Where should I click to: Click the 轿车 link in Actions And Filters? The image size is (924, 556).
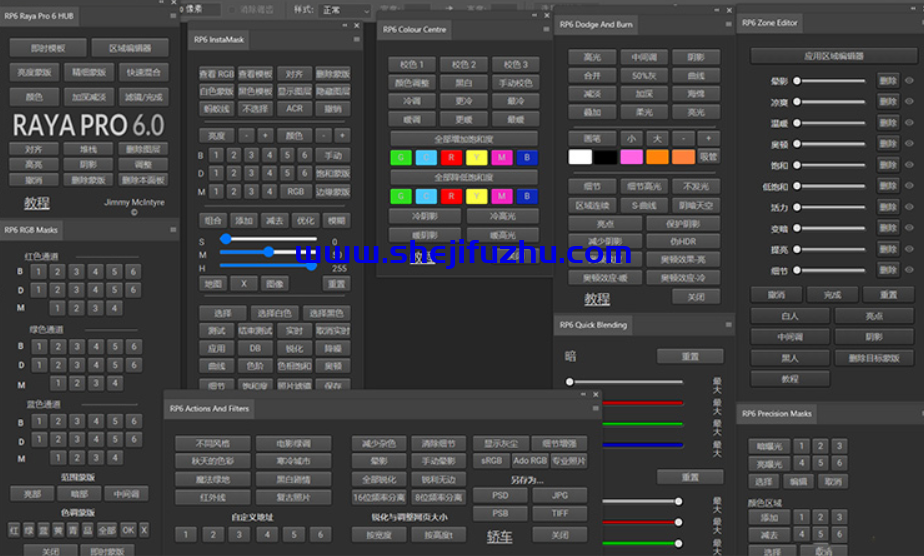pyautogui.click(x=500, y=537)
